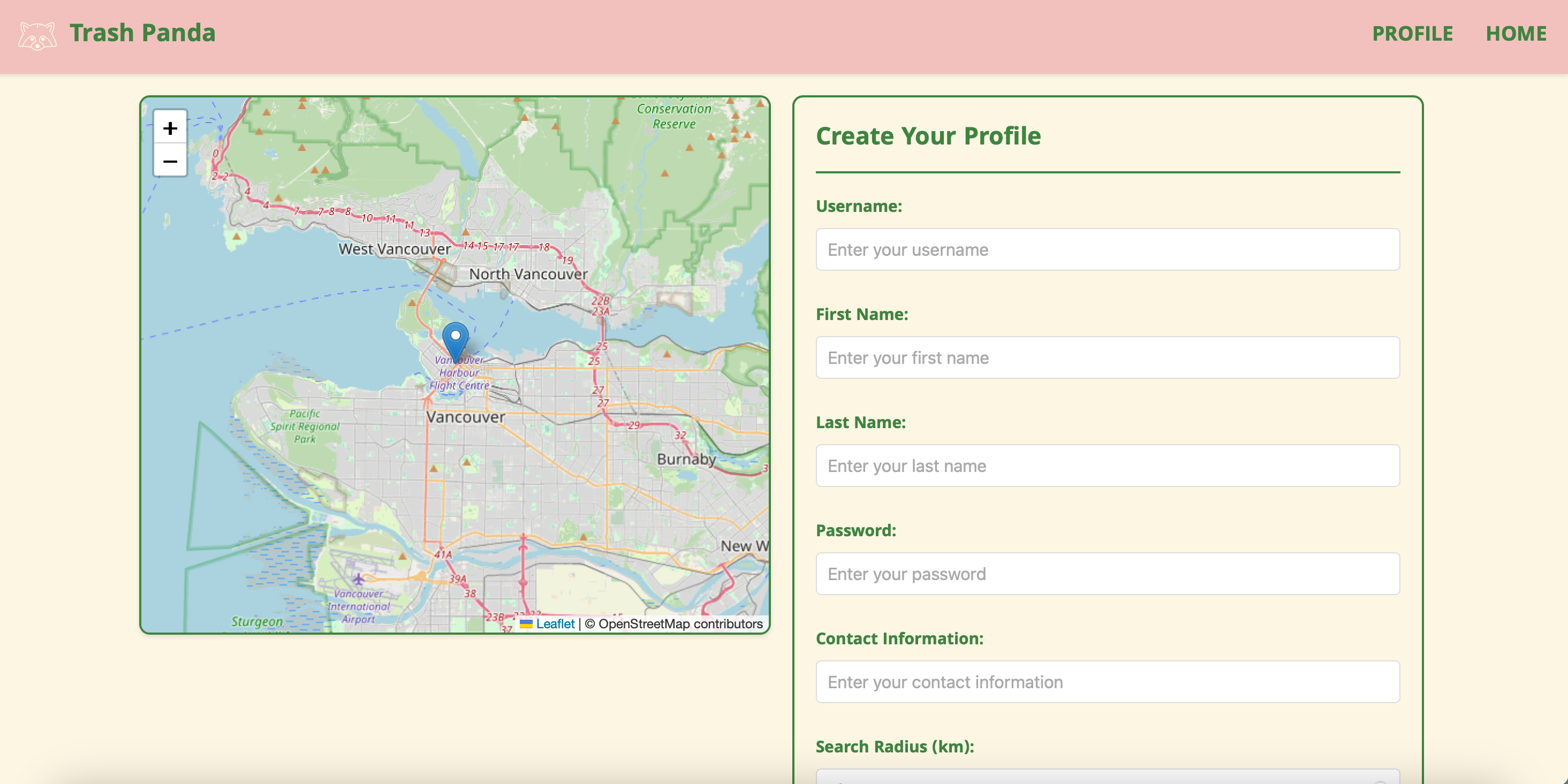
Task: Click the Ukraine flag icon beside Leaflet
Action: [526, 624]
